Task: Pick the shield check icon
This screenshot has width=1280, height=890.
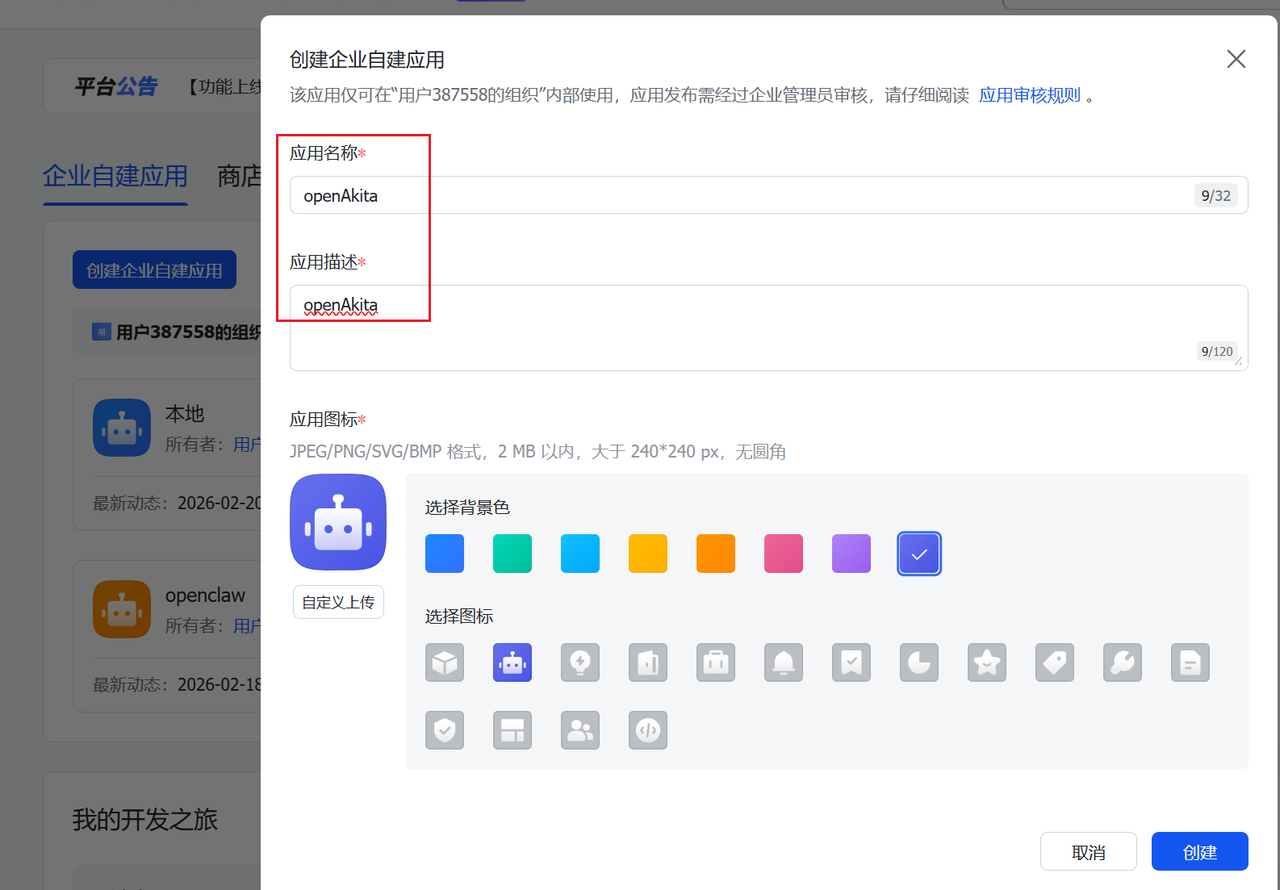Action: [444, 730]
